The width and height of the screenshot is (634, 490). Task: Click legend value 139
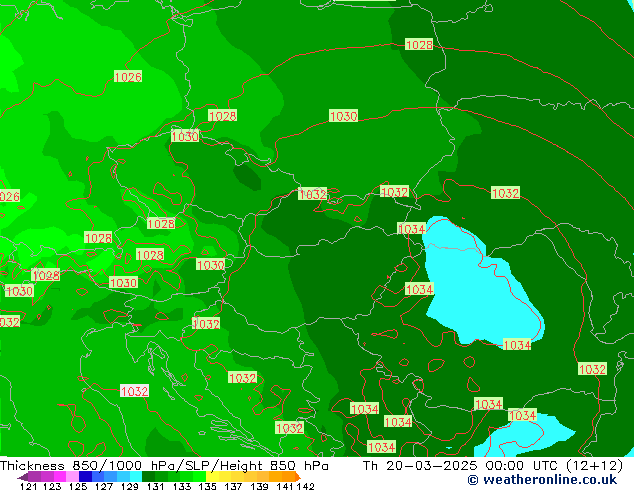(x=259, y=486)
